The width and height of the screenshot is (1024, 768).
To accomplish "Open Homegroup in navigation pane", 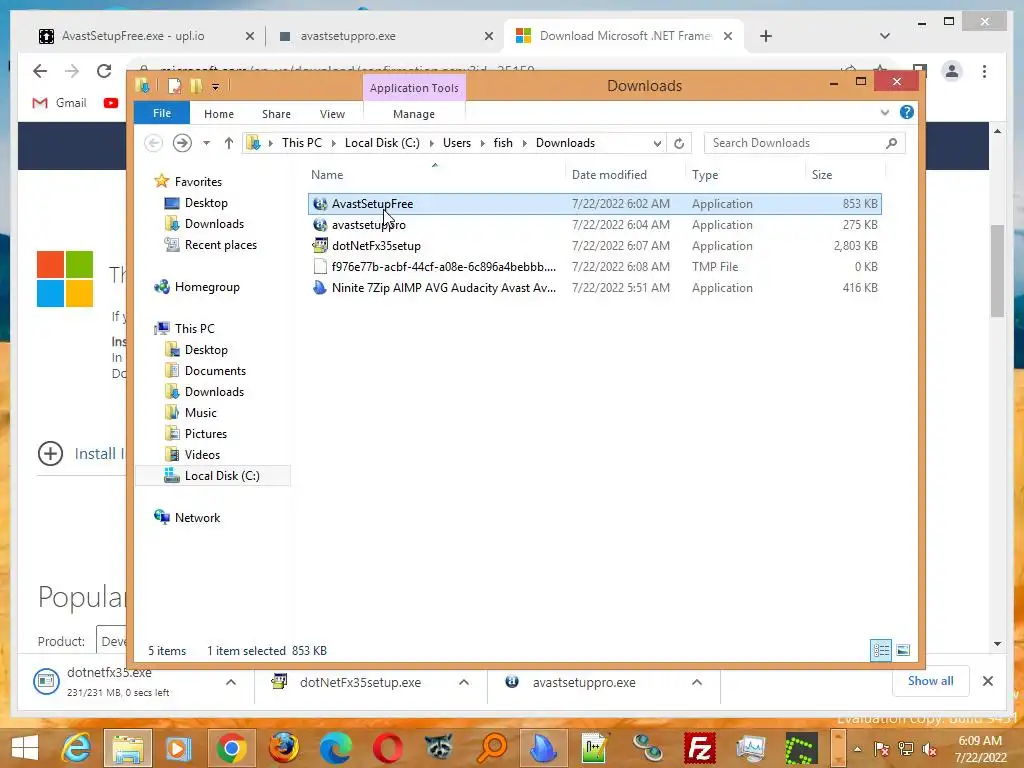I will (x=207, y=287).
